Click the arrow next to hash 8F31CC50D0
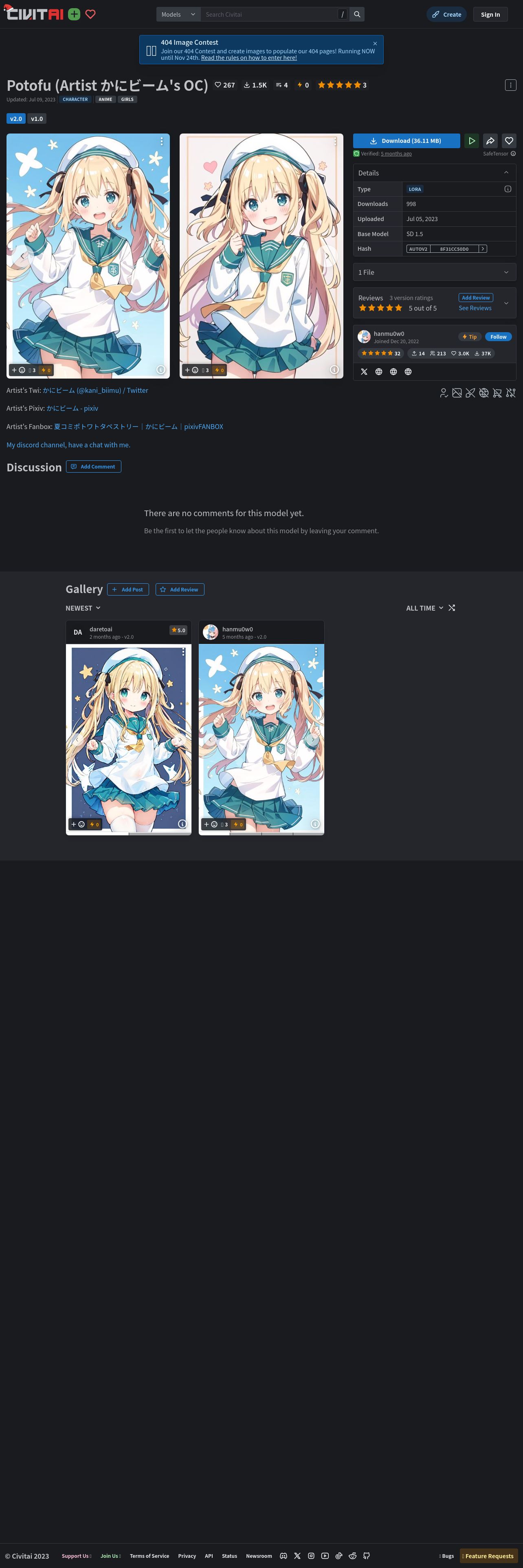Viewport: 523px width, 1568px height. pyautogui.click(x=483, y=249)
